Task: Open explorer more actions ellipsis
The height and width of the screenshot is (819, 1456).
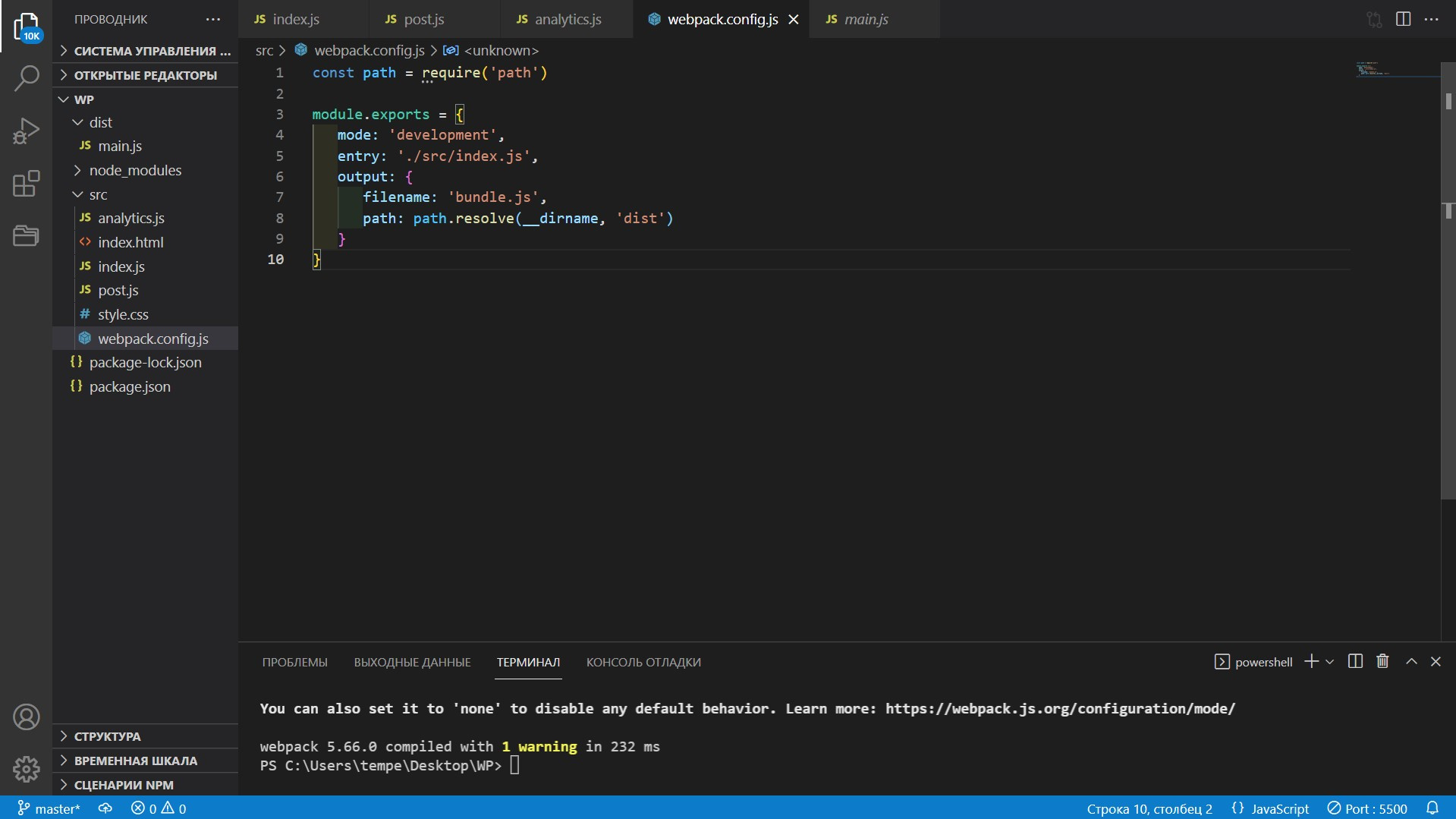Action: pos(213,19)
